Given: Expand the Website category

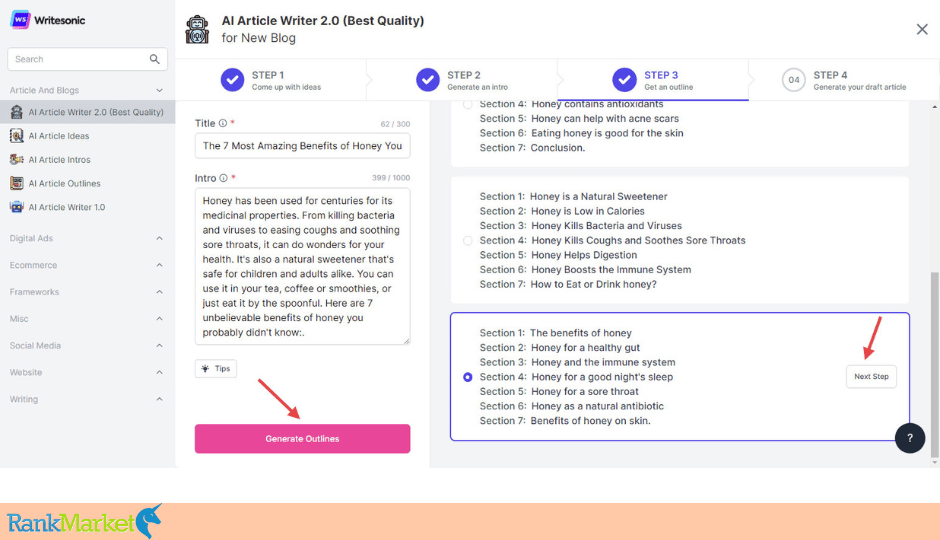Looking at the screenshot, I should [x=159, y=372].
